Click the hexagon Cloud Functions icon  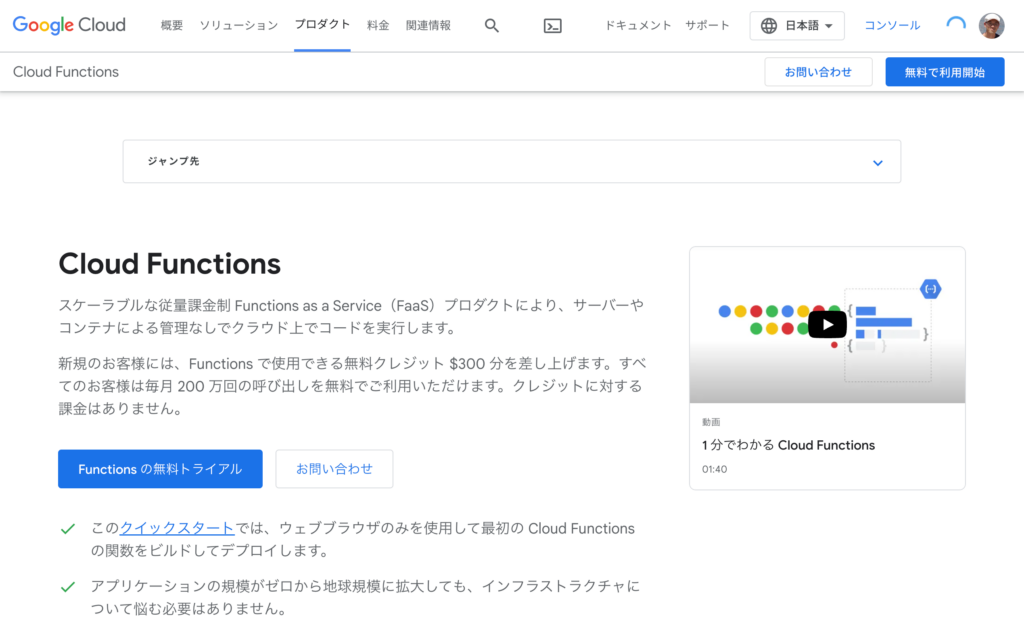930,289
